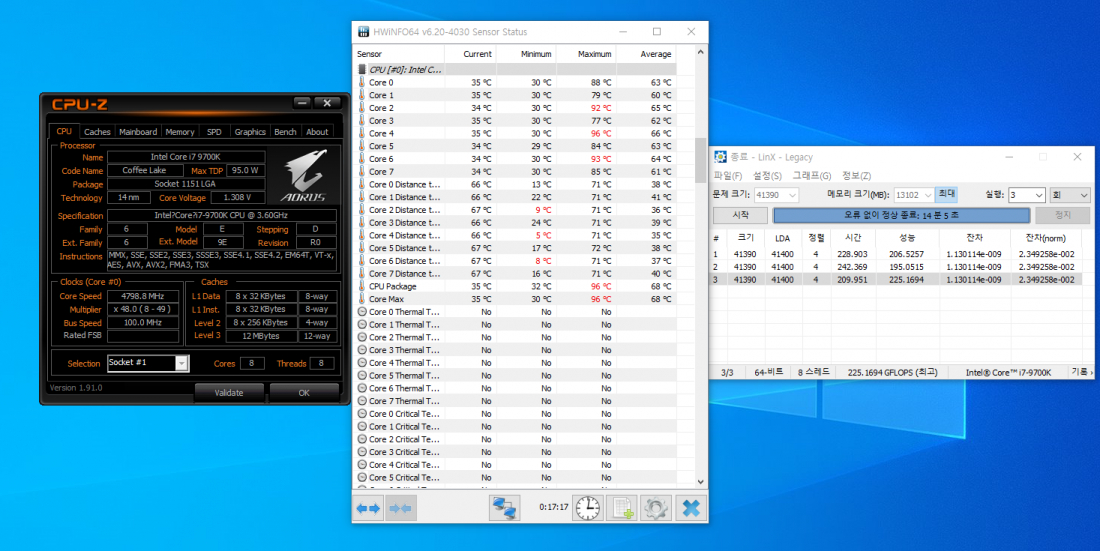The height and width of the screenshot is (551, 1100).
Task: Click thermometer icon next to Core 0
Action: 362,82
